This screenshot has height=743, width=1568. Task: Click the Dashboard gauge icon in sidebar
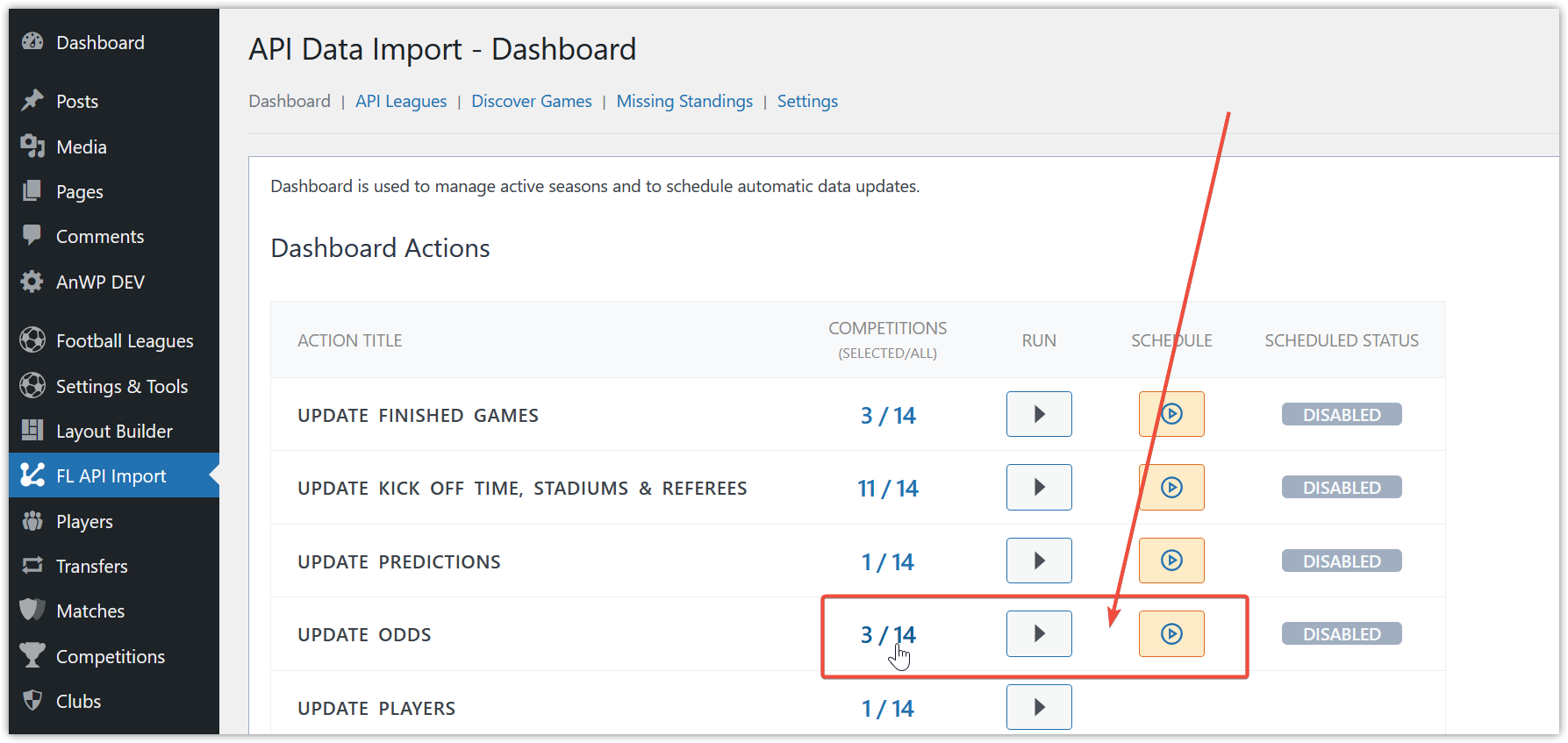32,41
